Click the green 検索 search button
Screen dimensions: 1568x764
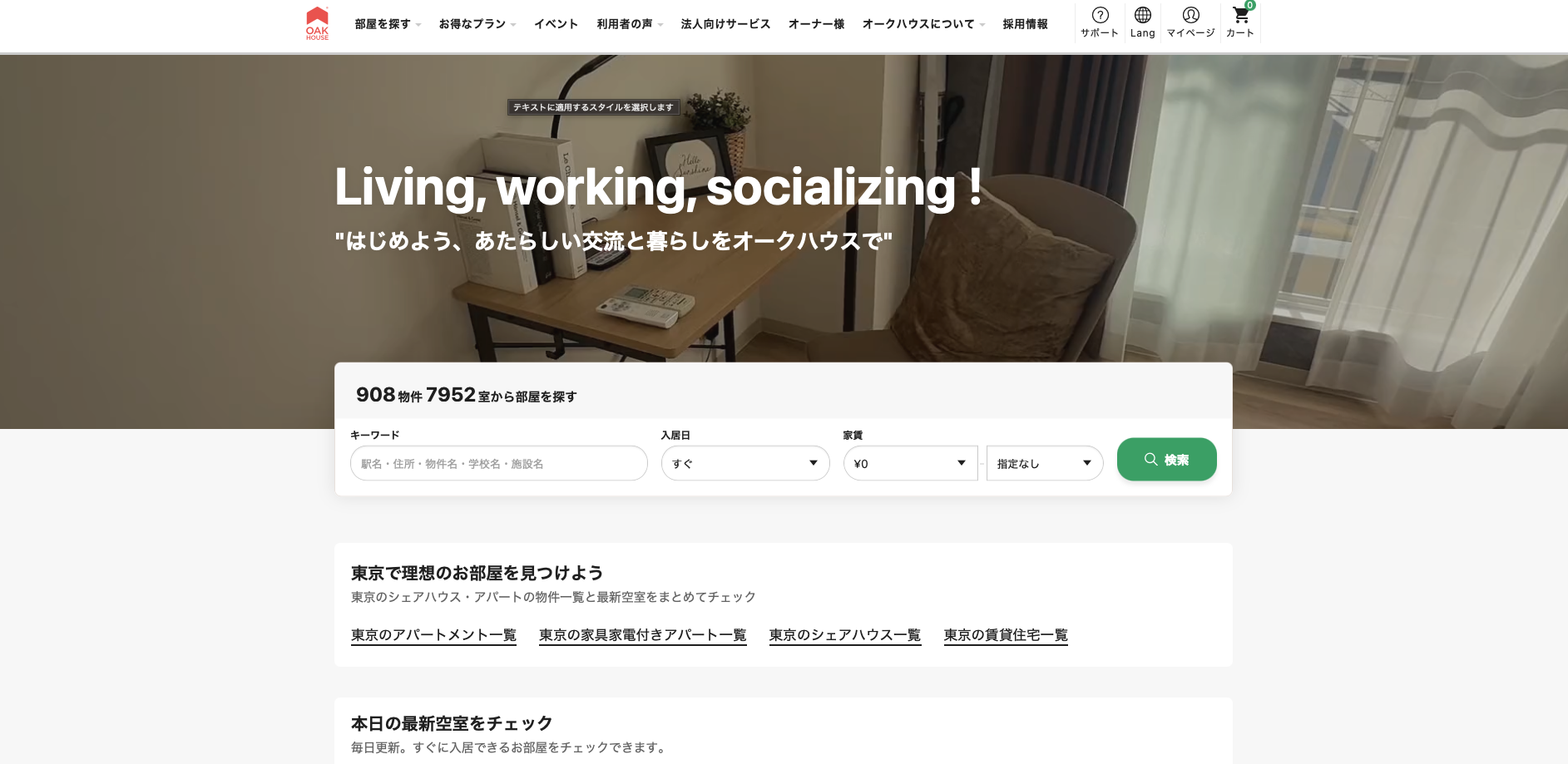pyautogui.click(x=1166, y=460)
